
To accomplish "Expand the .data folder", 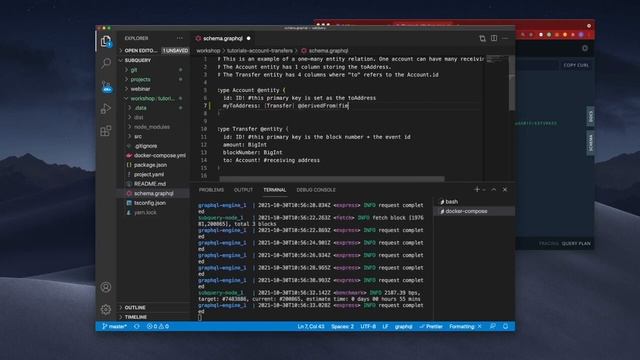I will (153, 108).
